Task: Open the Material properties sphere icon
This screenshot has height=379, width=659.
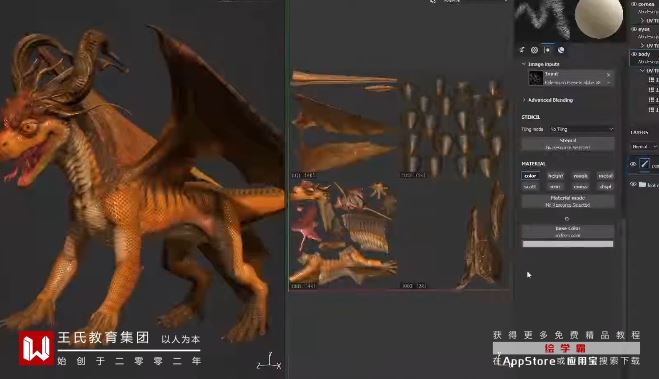Action: coord(561,50)
